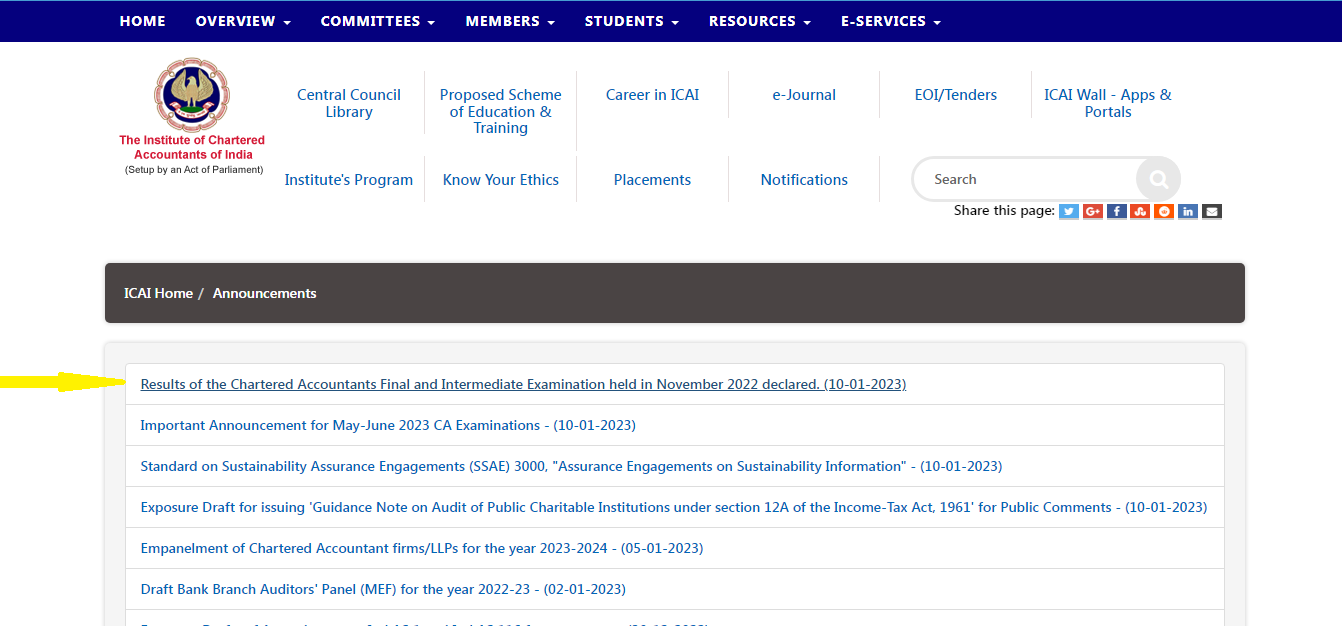Share this page on Reddit

click(1164, 211)
